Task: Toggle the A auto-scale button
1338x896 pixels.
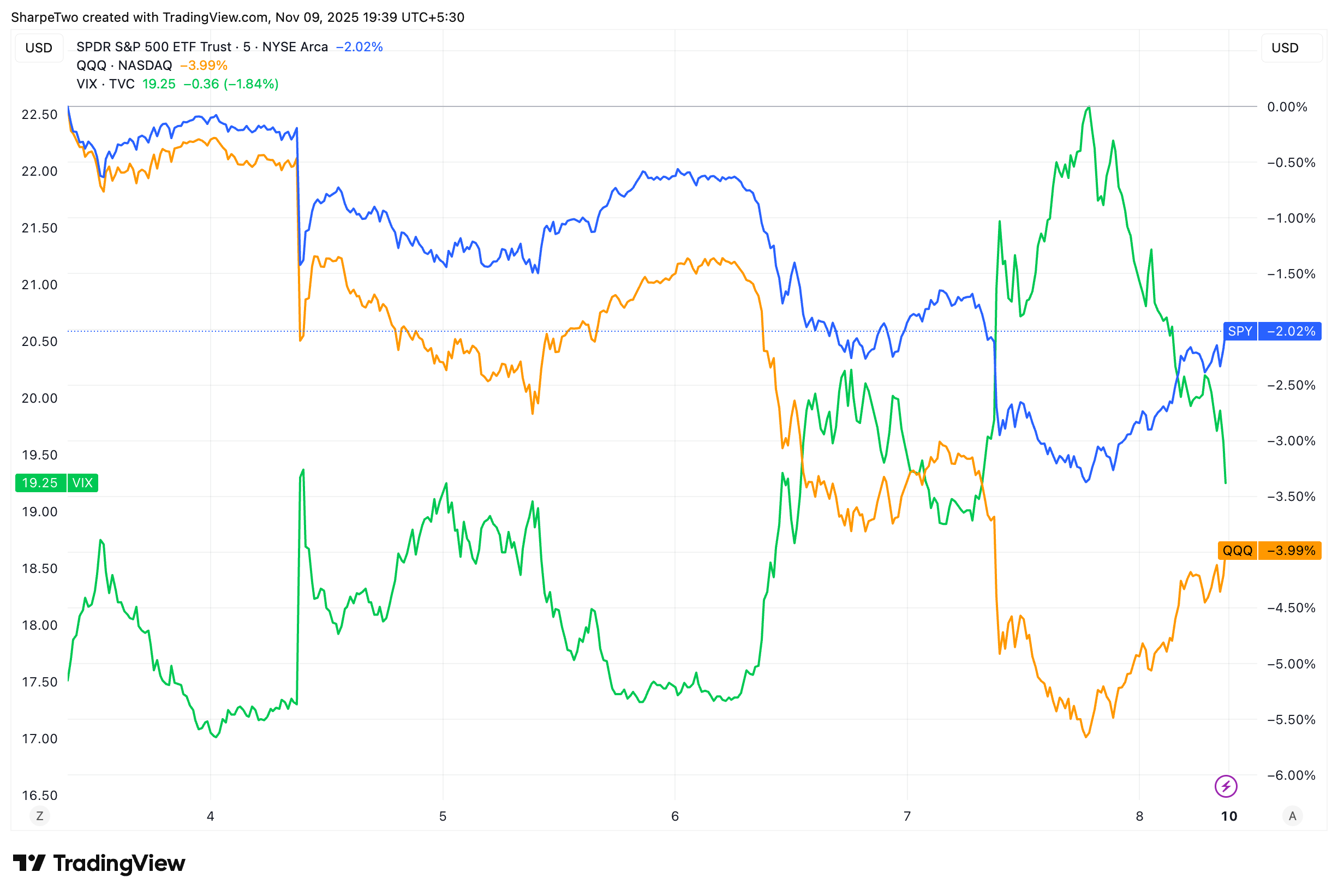Action: coord(1292,816)
